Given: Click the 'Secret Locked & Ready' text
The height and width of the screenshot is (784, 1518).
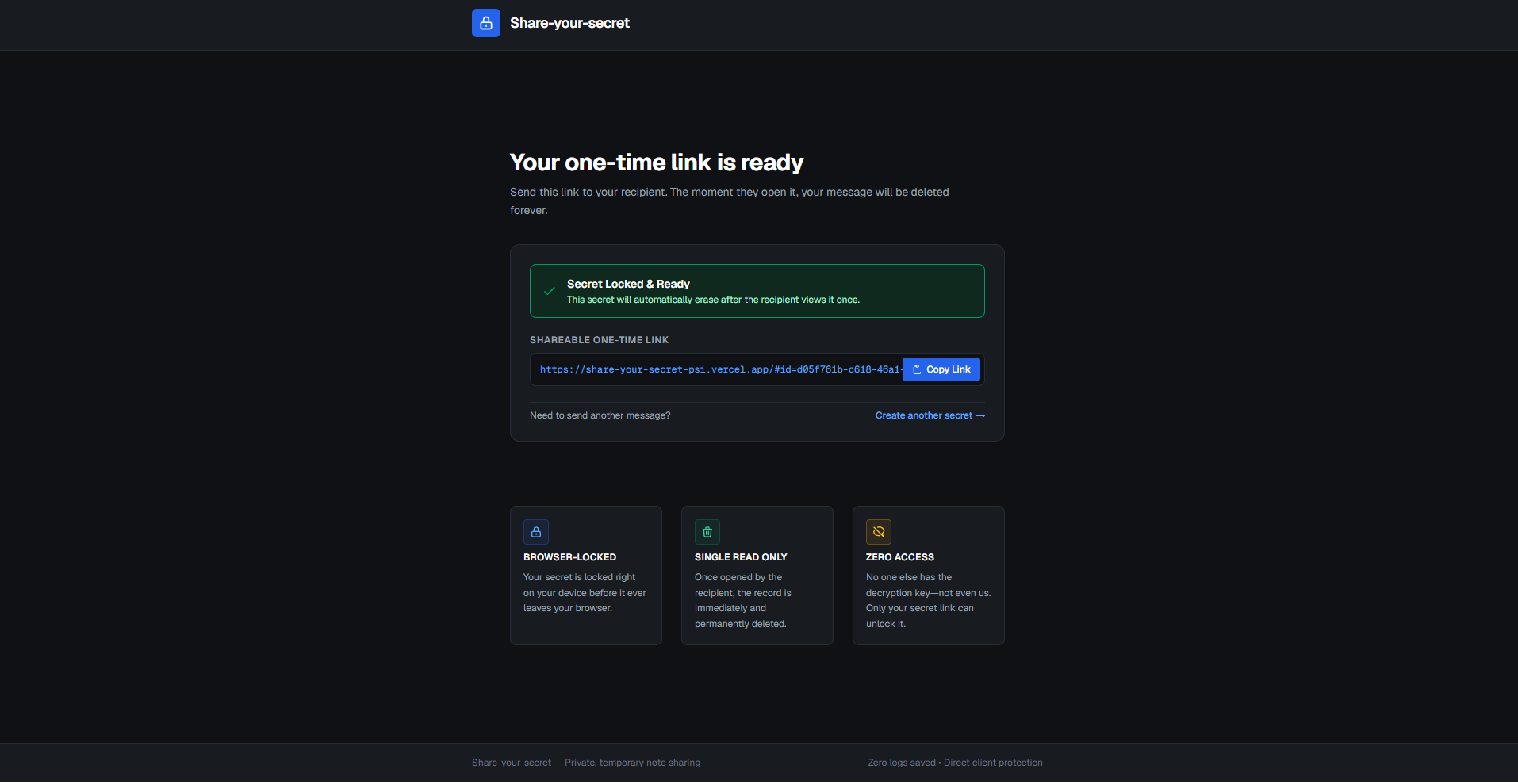Looking at the screenshot, I should click(x=628, y=284).
